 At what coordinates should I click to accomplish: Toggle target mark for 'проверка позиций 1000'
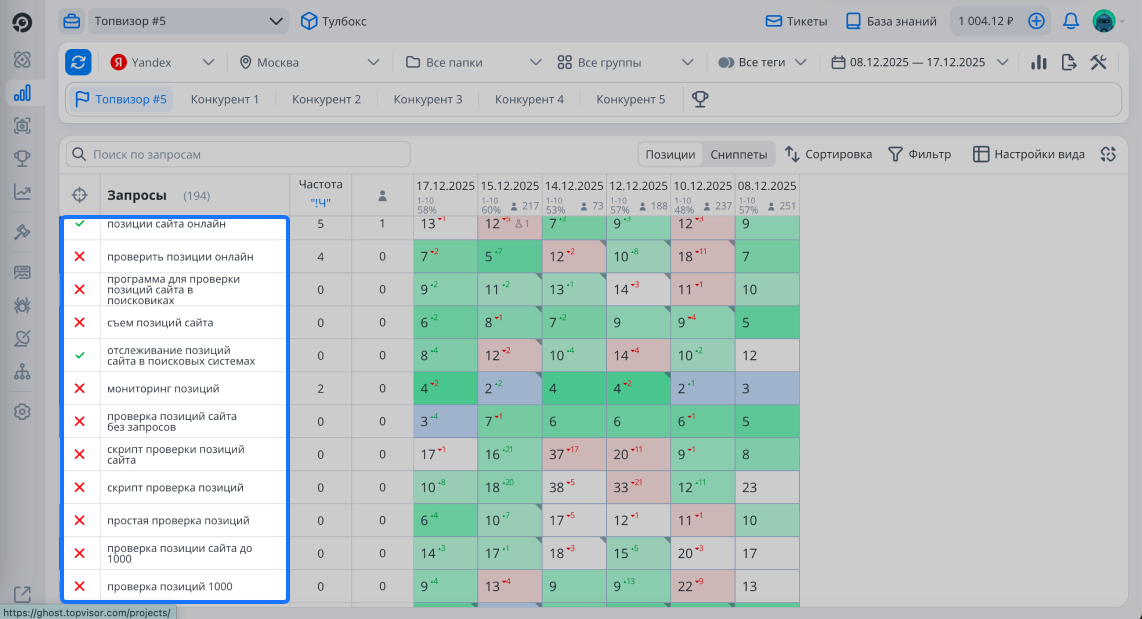[80, 586]
